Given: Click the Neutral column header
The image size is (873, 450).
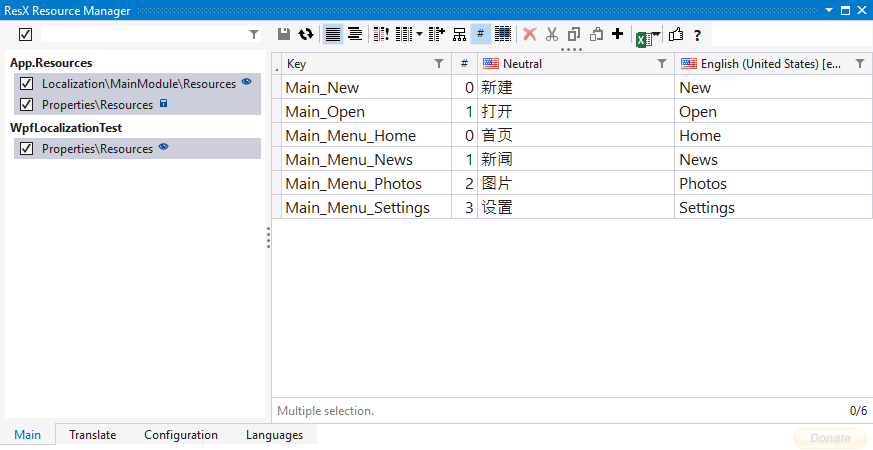Looking at the screenshot, I should tap(576, 63).
